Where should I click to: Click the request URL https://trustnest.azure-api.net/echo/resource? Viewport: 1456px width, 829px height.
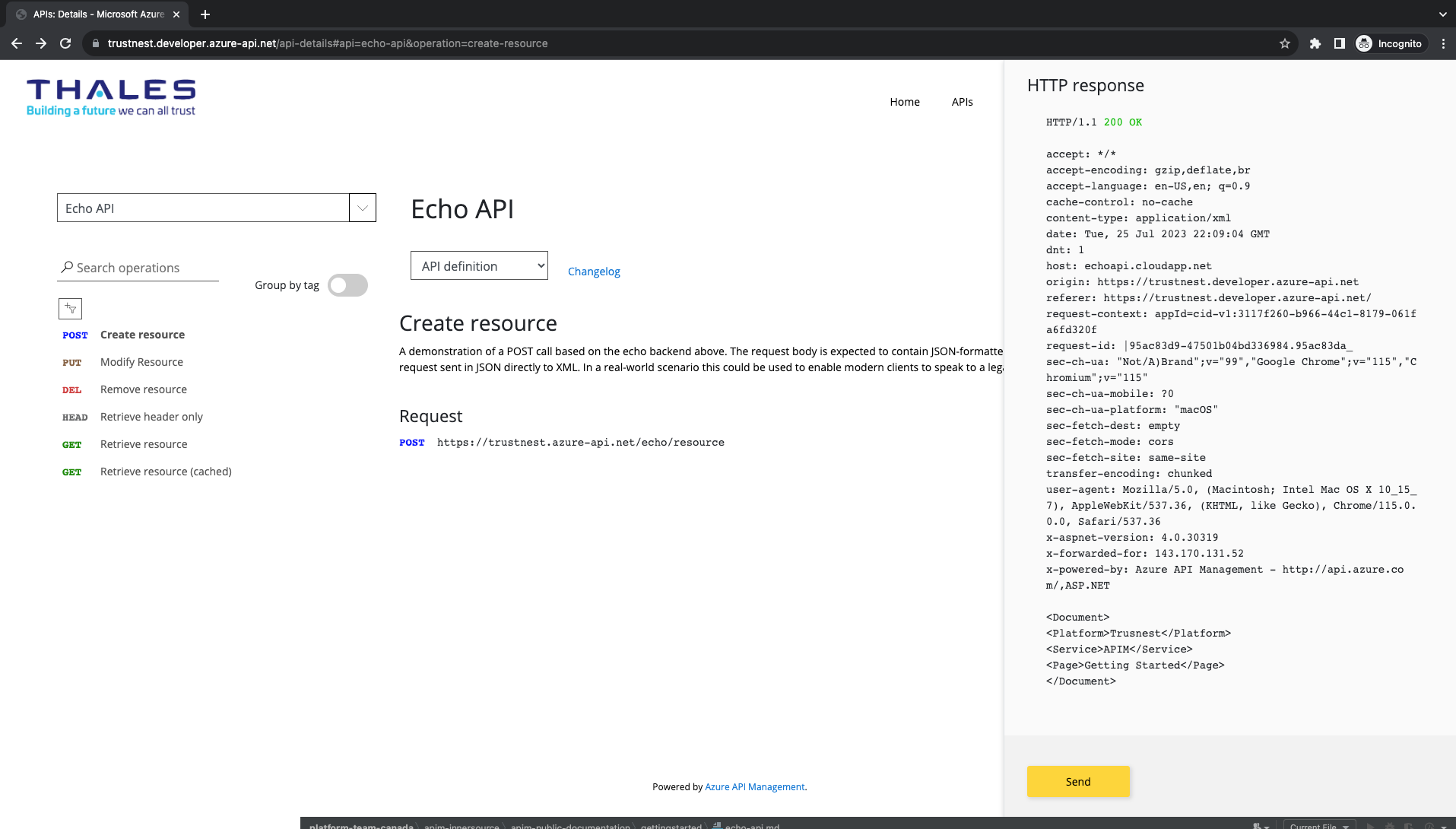point(581,442)
